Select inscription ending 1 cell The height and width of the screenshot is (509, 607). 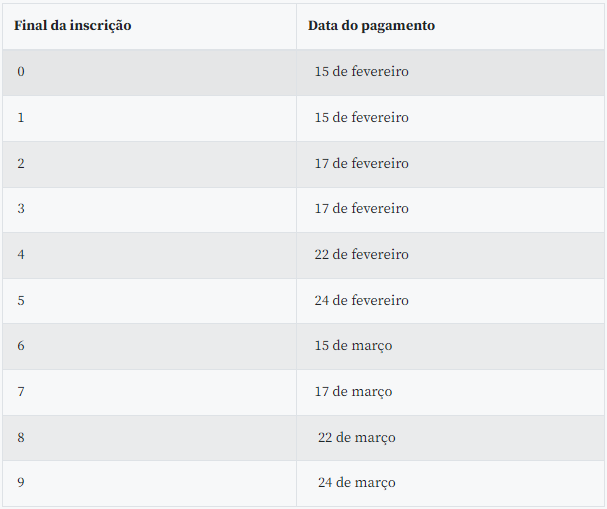(x=149, y=118)
